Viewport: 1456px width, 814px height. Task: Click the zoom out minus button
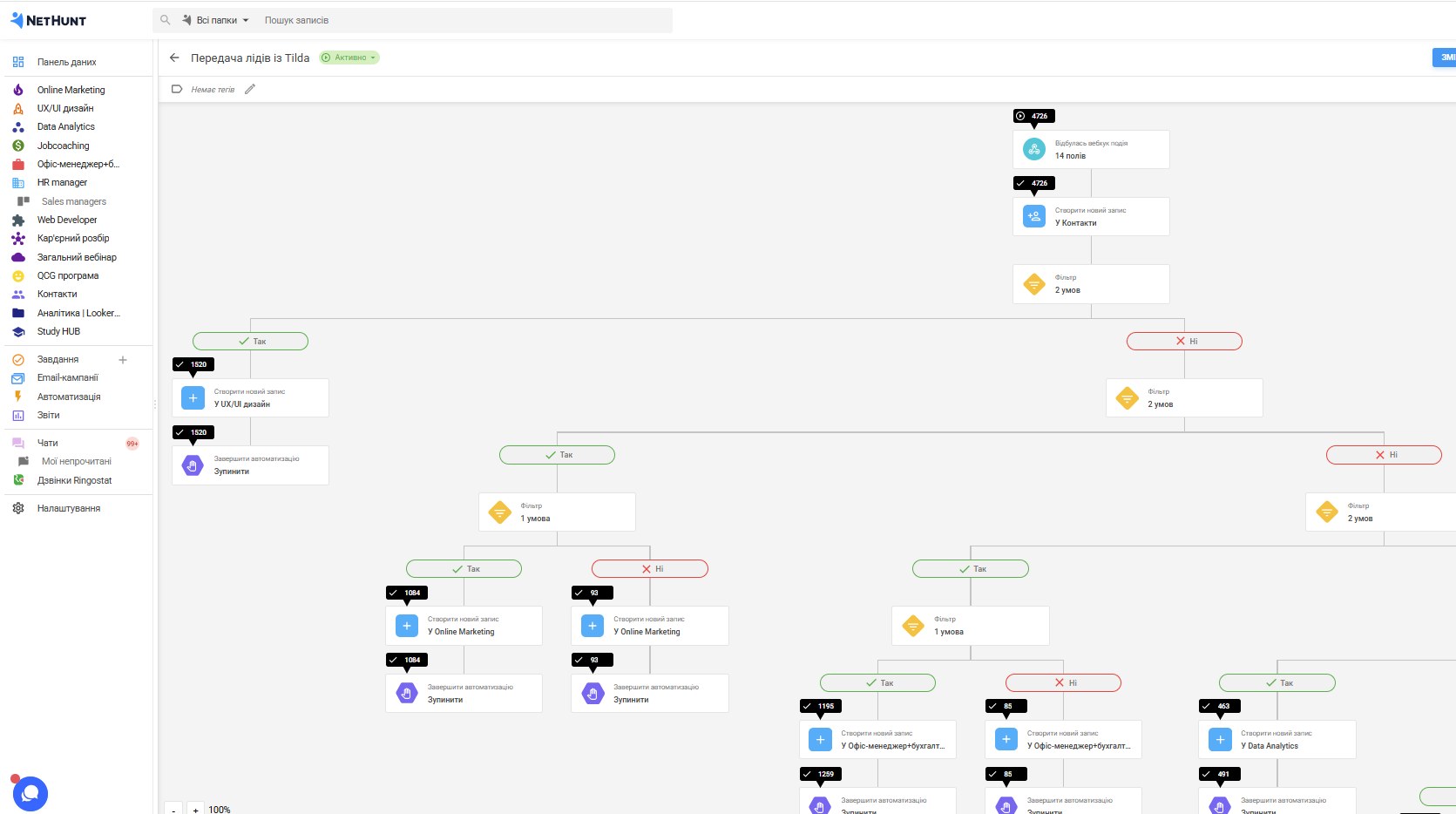173,810
